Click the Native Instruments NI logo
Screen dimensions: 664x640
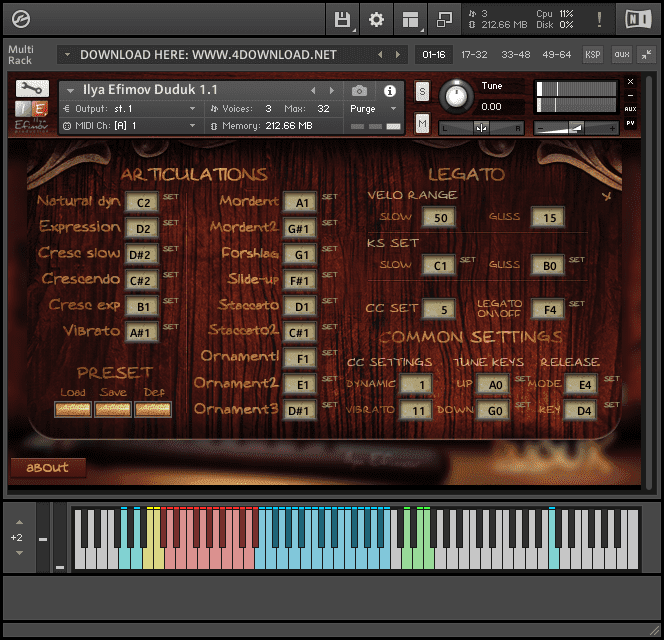[x=638, y=19]
